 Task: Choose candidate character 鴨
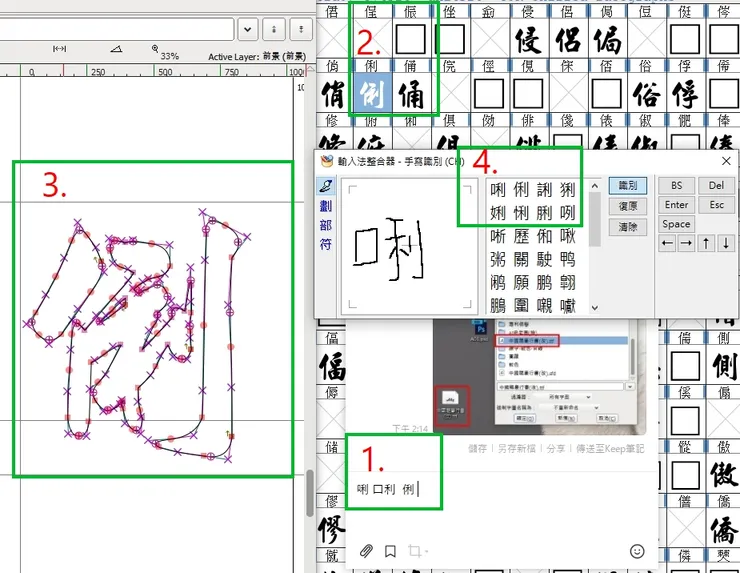coord(567,259)
